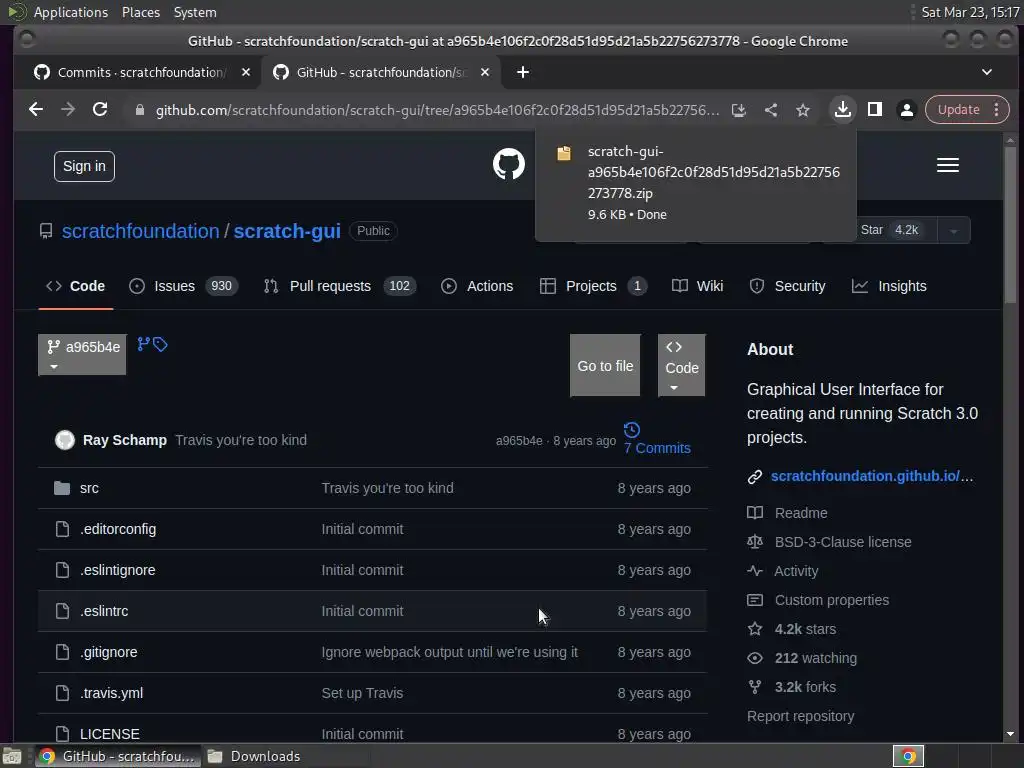The height and width of the screenshot is (768, 1024).
Task: Click the Chrome Update button
Action: tap(958, 110)
